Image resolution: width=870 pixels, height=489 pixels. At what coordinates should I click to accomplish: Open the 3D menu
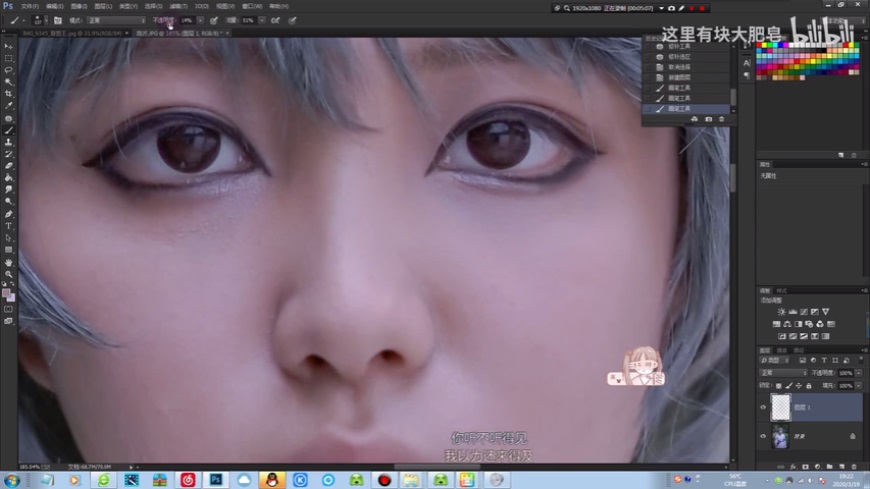pyautogui.click(x=201, y=6)
